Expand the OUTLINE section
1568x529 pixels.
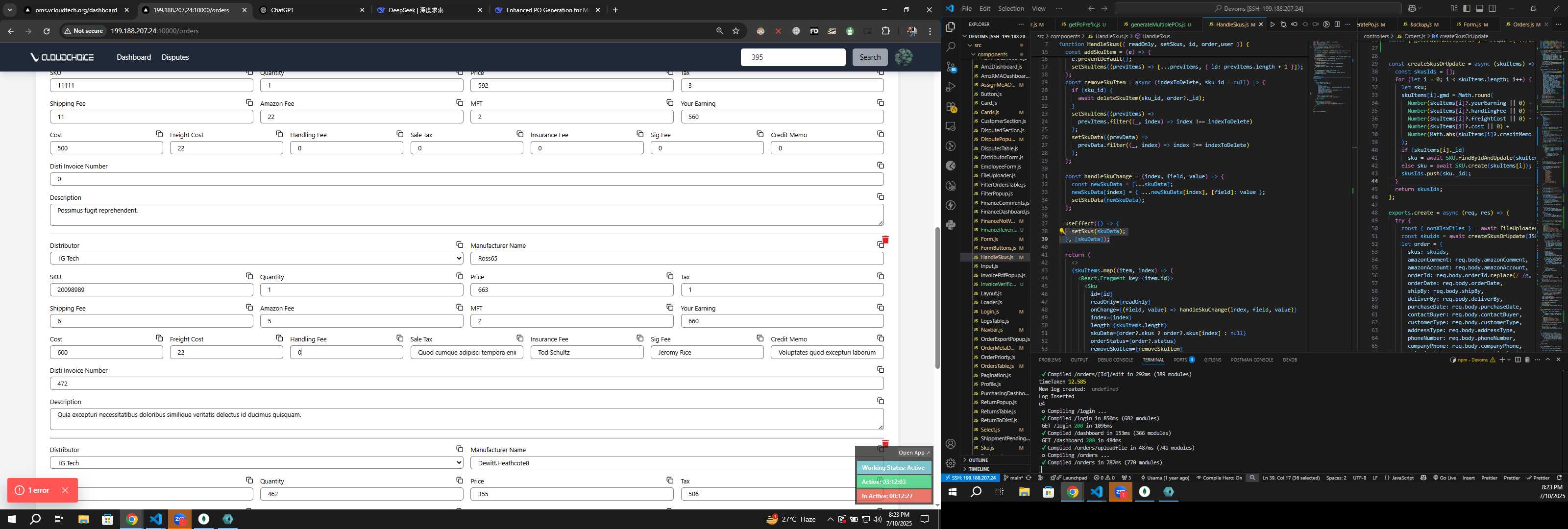pyautogui.click(x=978, y=460)
